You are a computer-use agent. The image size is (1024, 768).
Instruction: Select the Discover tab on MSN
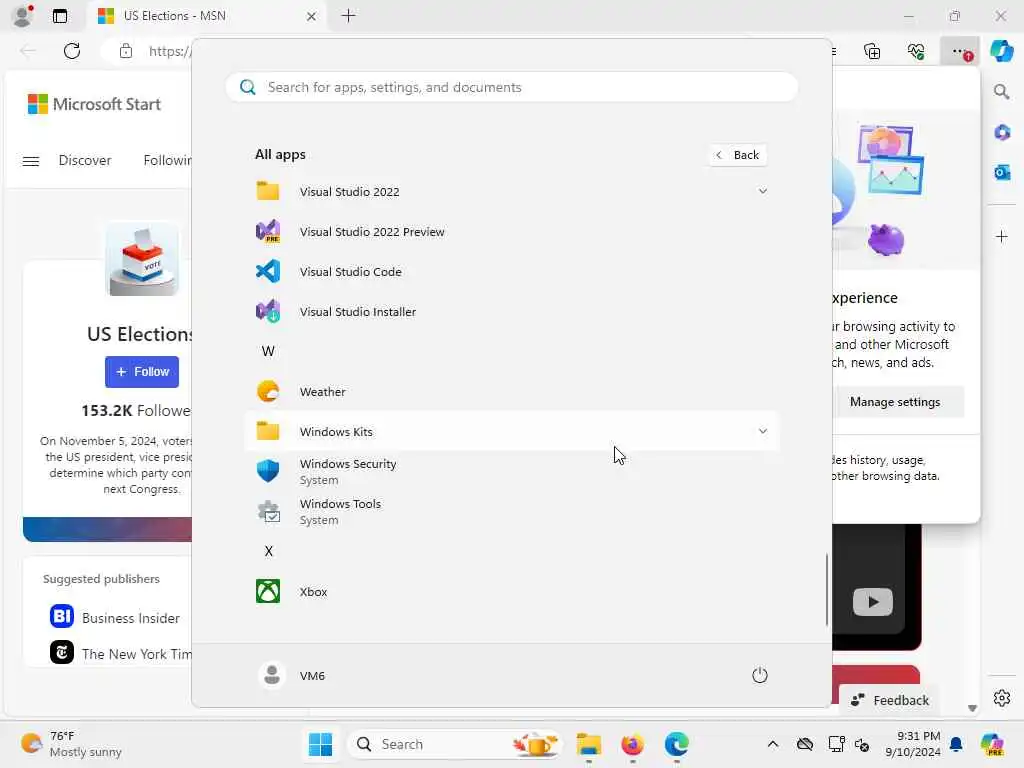click(85, 161)
